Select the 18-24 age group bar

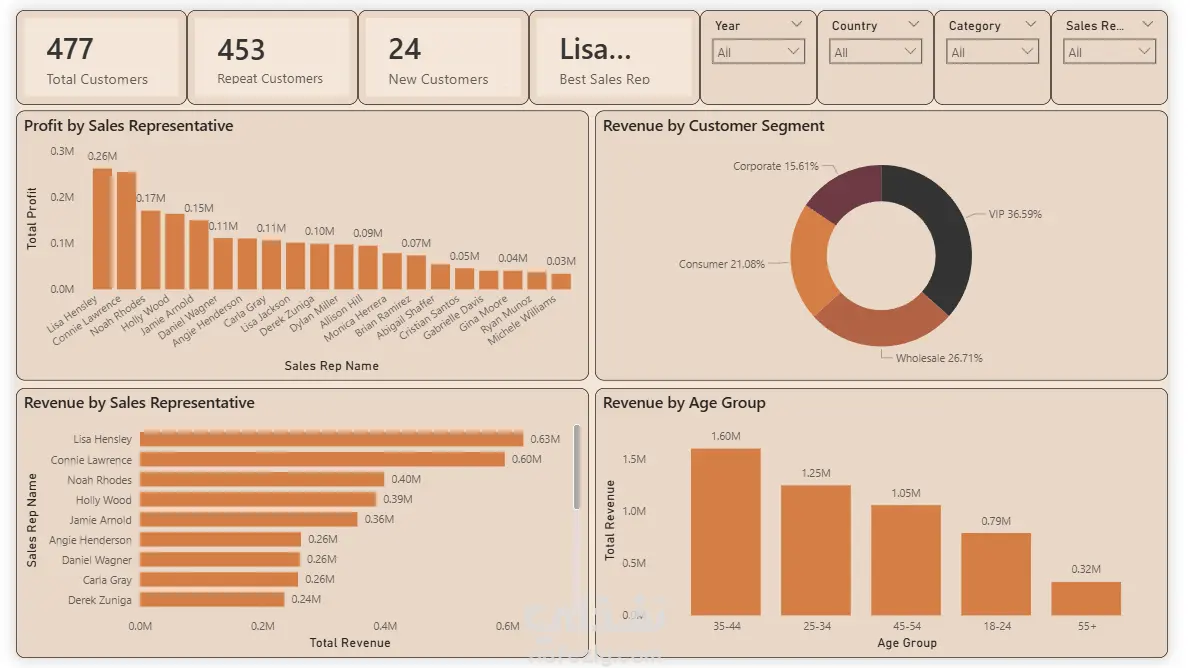[x=996, y=574]
